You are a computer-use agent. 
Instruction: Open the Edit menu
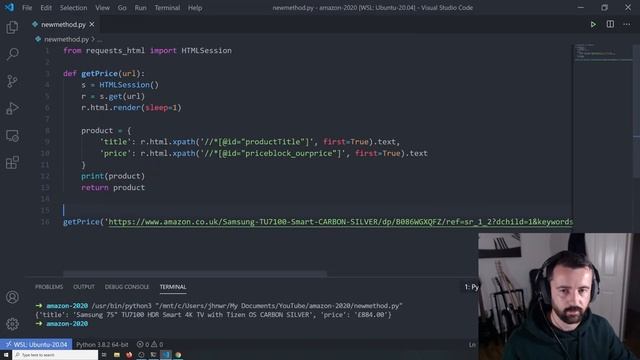(46, 8)
